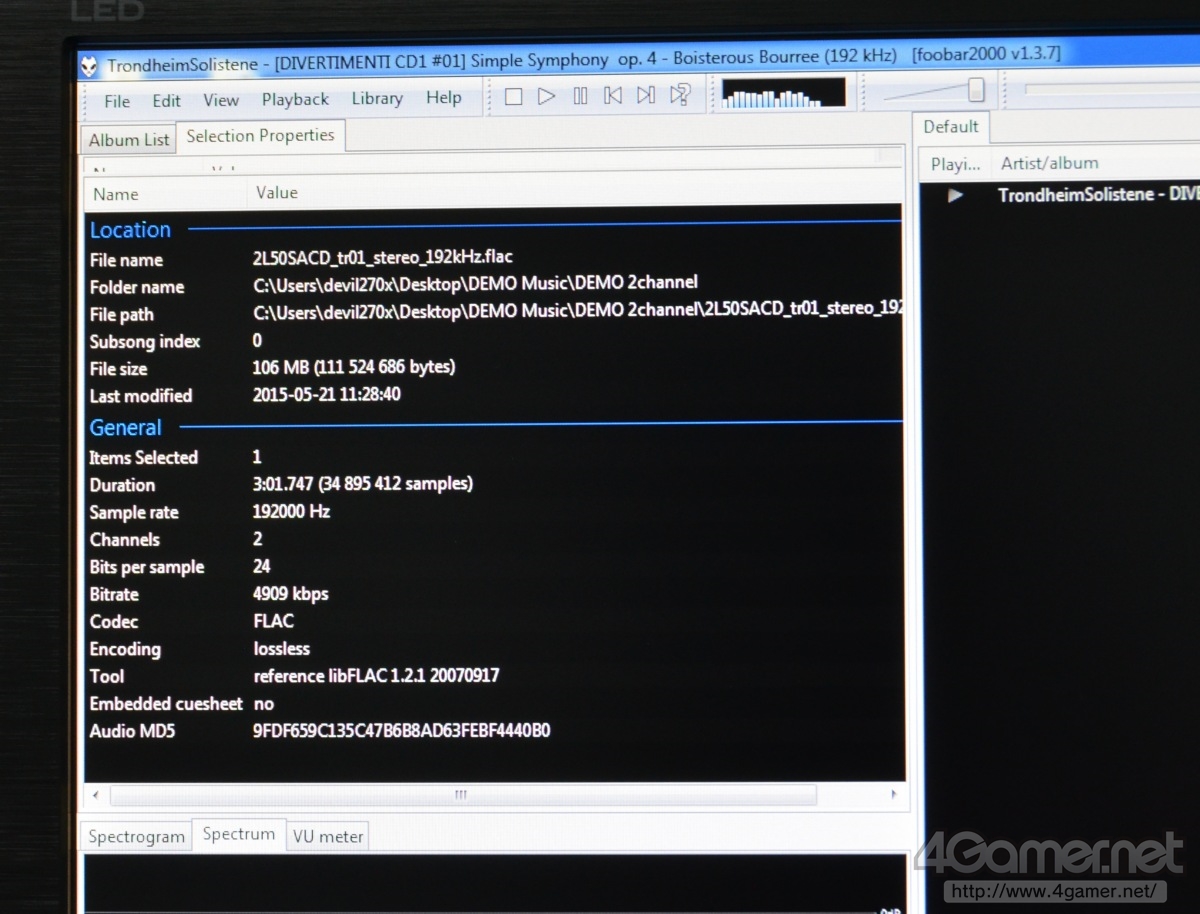Select the Bitrate value 4909 kbps

point(290,594)
